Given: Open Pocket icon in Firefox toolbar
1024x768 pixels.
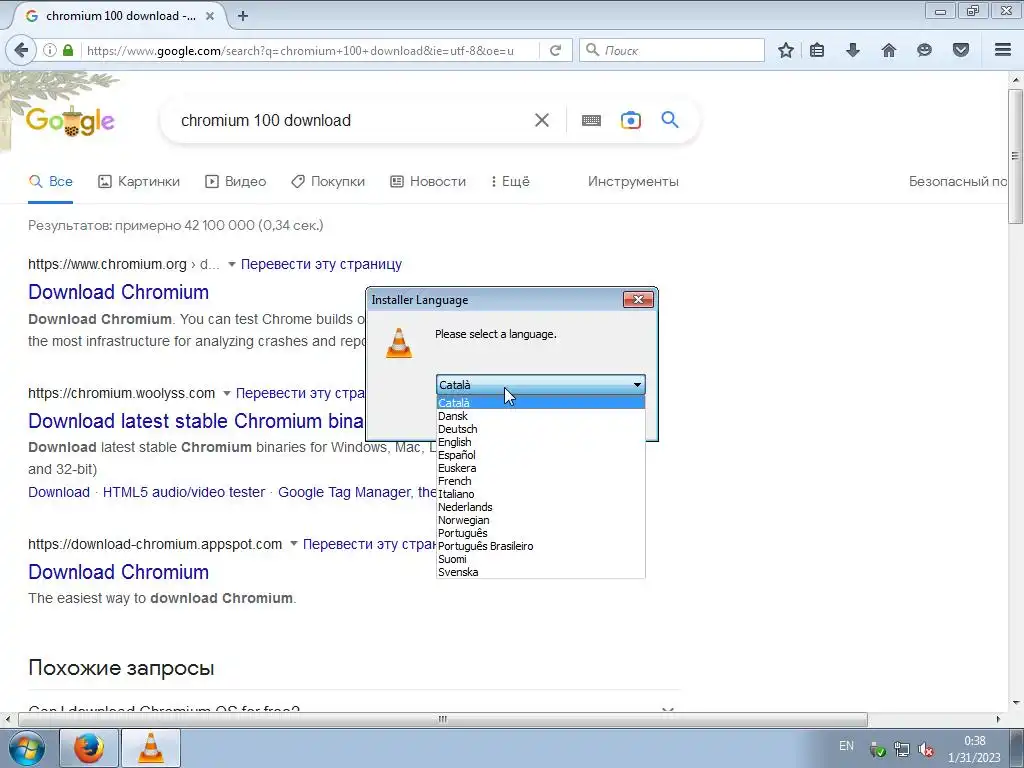Looking at the screenshot, I should coord(961,50).
